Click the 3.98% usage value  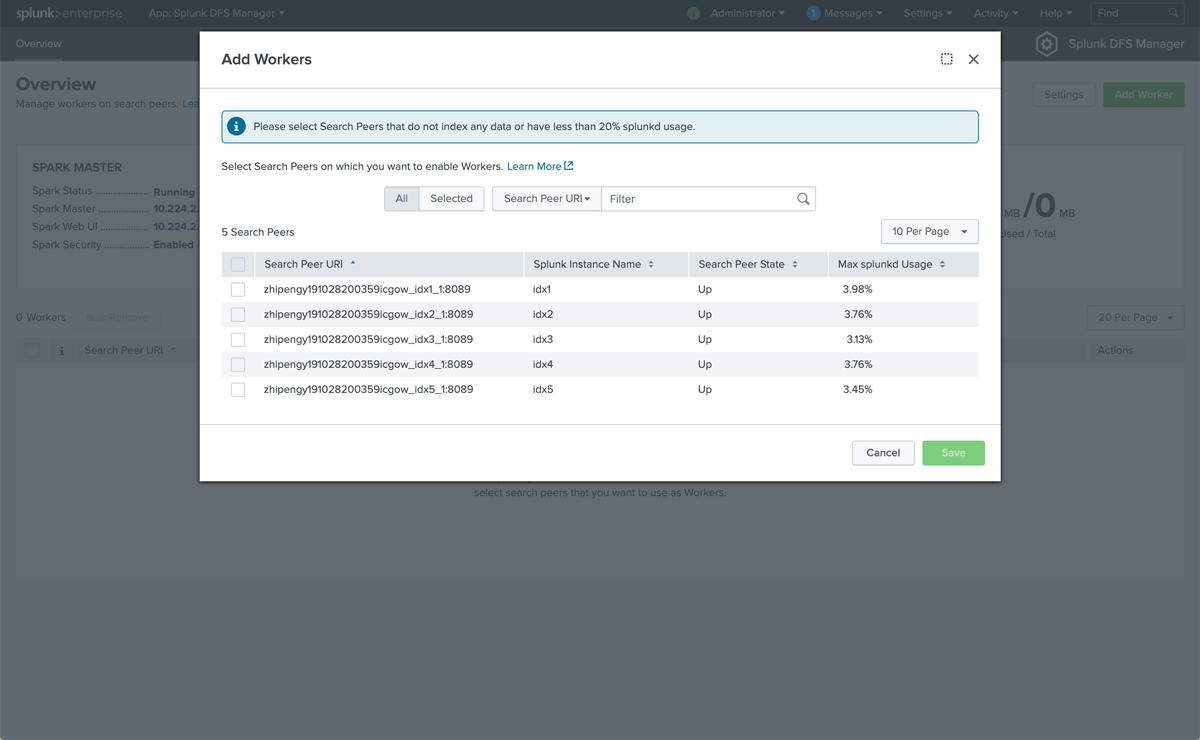click(857, 289)
